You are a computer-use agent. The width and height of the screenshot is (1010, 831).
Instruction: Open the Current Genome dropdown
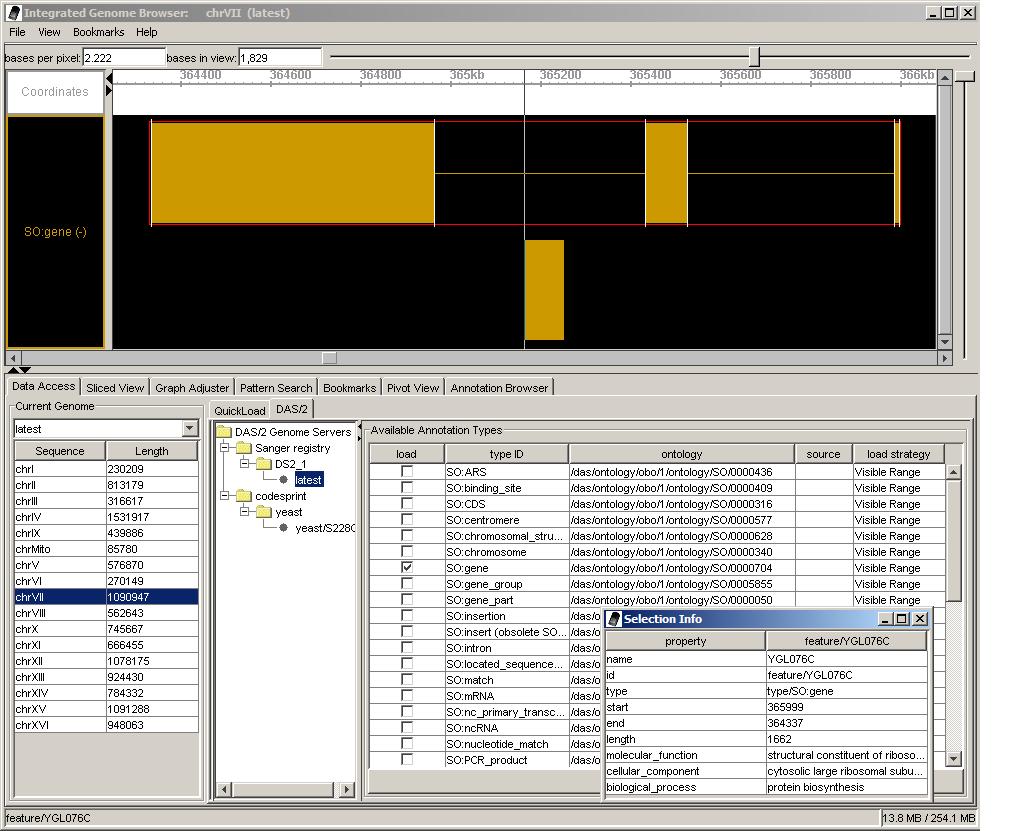pos(190,429)
